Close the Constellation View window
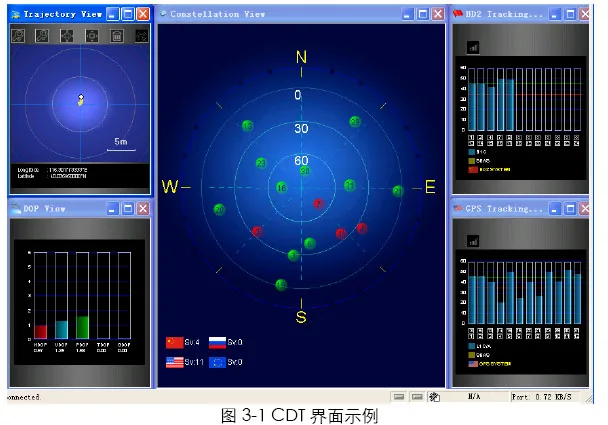Image resolution: width=608 pixels, height=425 pixels. pos(438,14)
